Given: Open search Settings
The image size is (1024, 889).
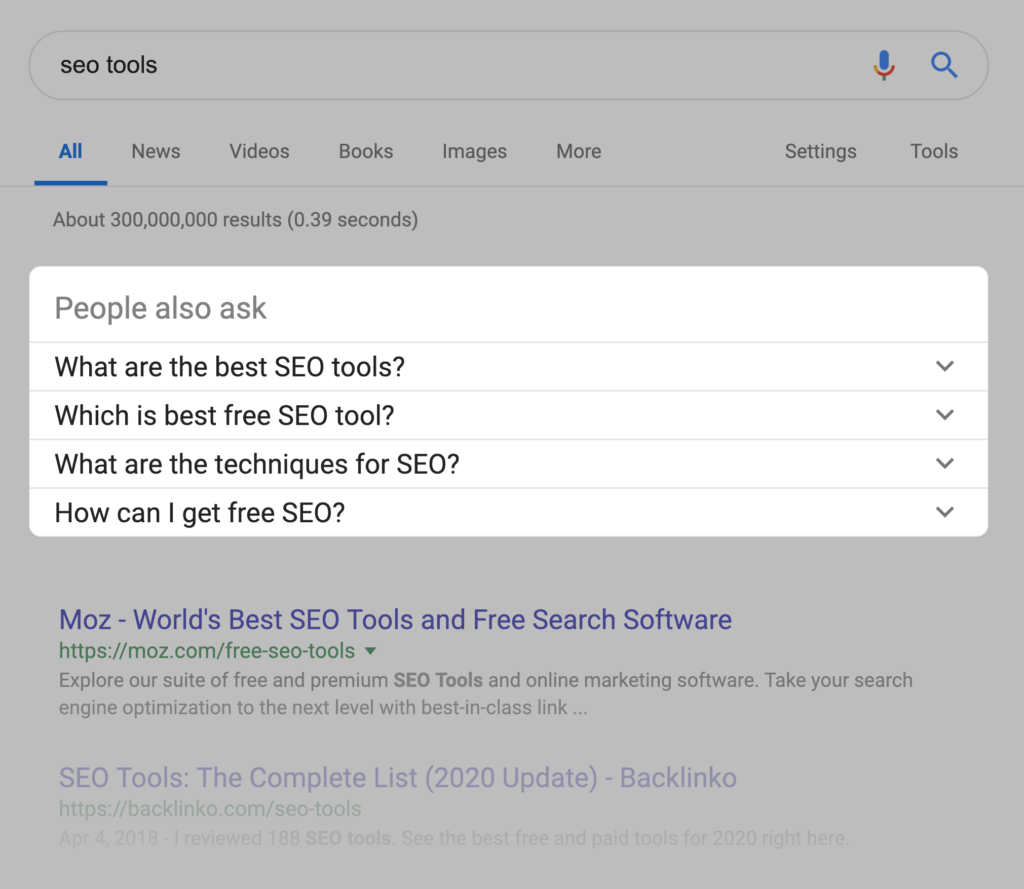Looking at the screenshot, I should tap(820, 152).
